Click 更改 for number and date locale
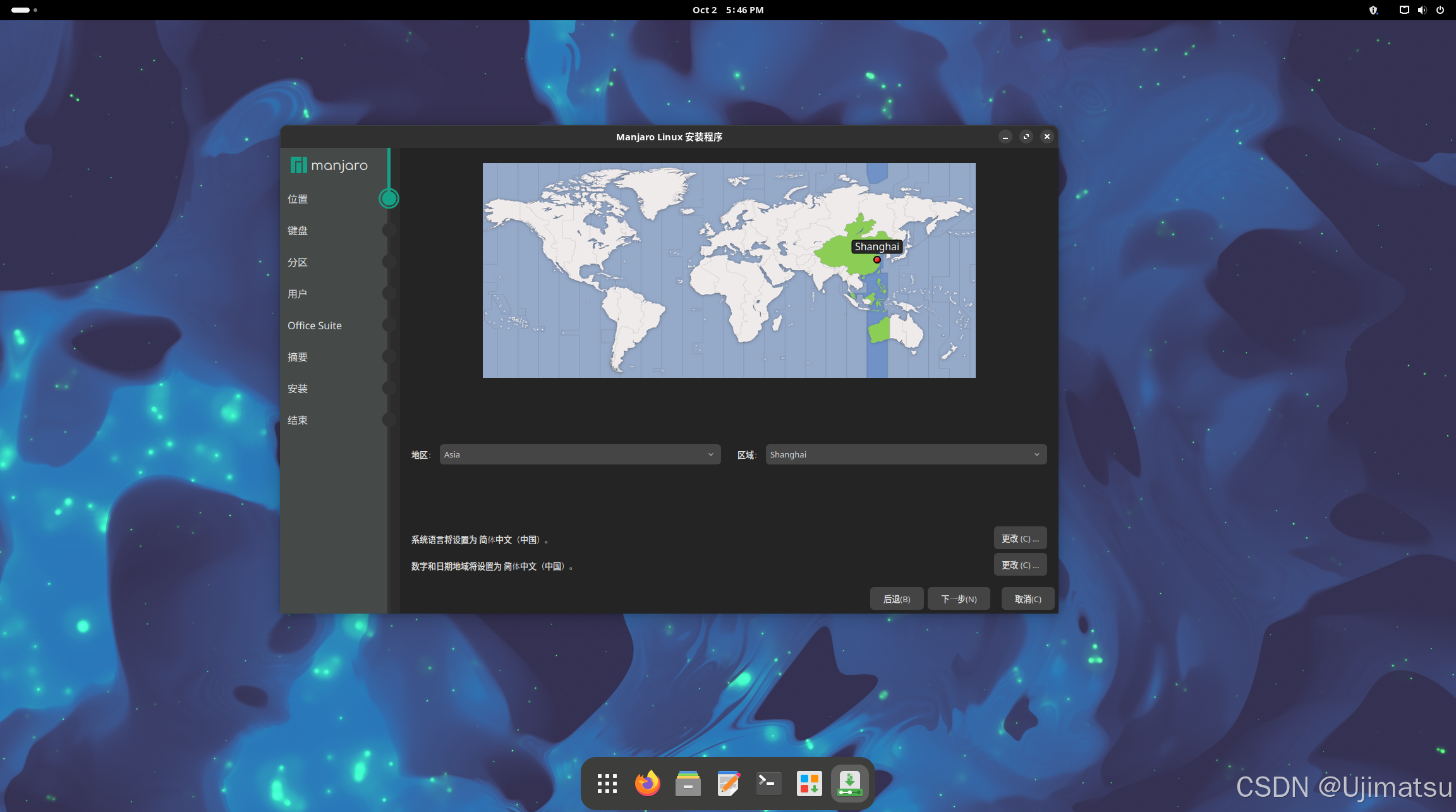Image resolution: width=1456 pixels, height=812 pixels. (x=1019, y=565)
